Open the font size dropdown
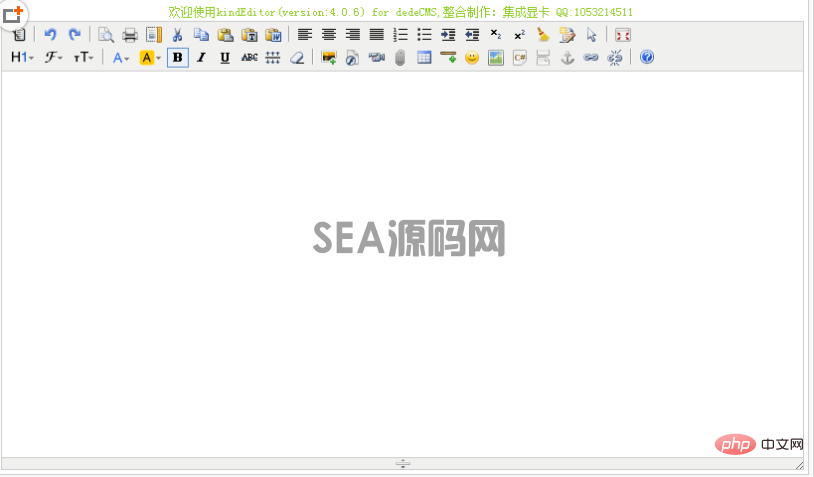Screen dimensions: 814x477 click(83, 58)
